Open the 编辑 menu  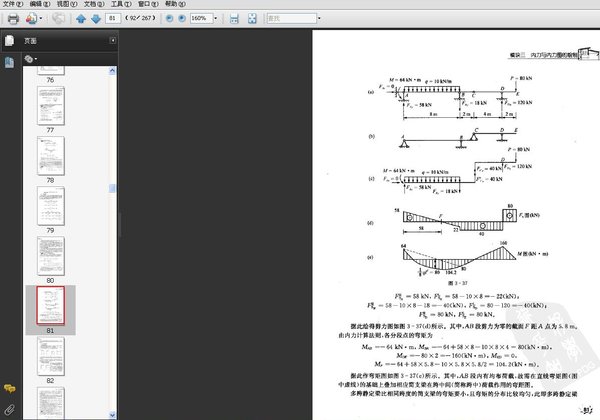pos(40,4)
